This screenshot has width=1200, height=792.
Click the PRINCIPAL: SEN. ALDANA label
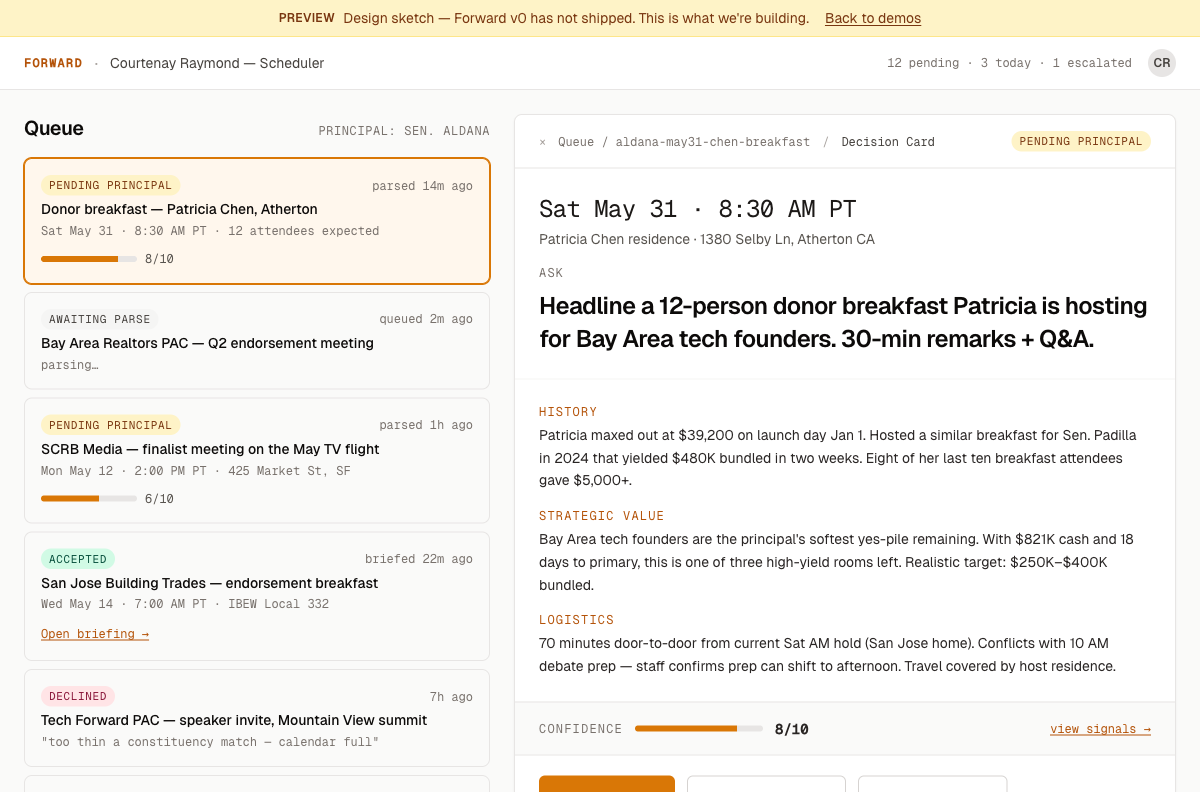pyautogui.click(x=404, y=131)
